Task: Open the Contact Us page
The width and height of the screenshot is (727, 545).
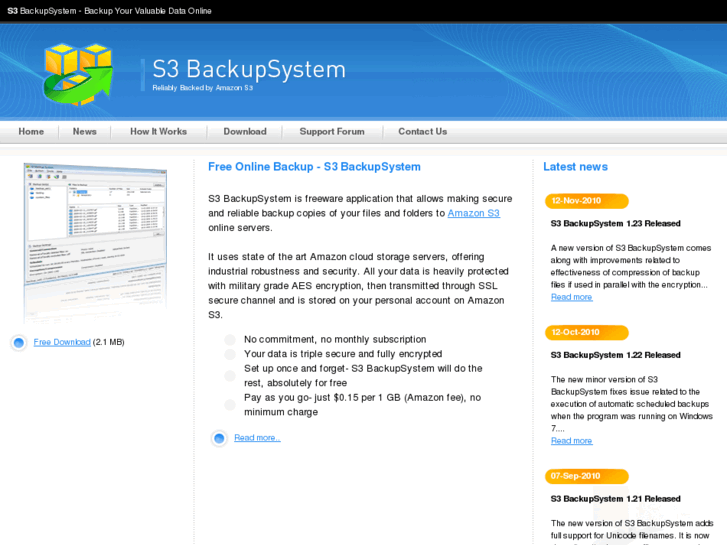Action: click(422, 131)
